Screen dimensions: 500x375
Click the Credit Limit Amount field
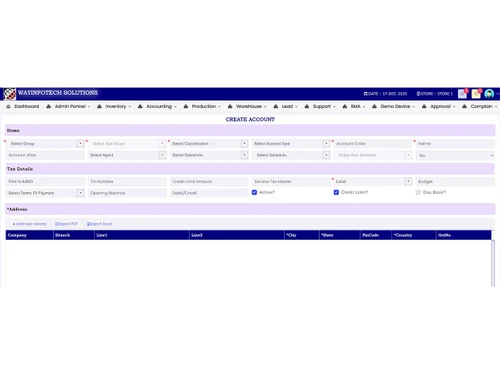click(x=209, y=181)
